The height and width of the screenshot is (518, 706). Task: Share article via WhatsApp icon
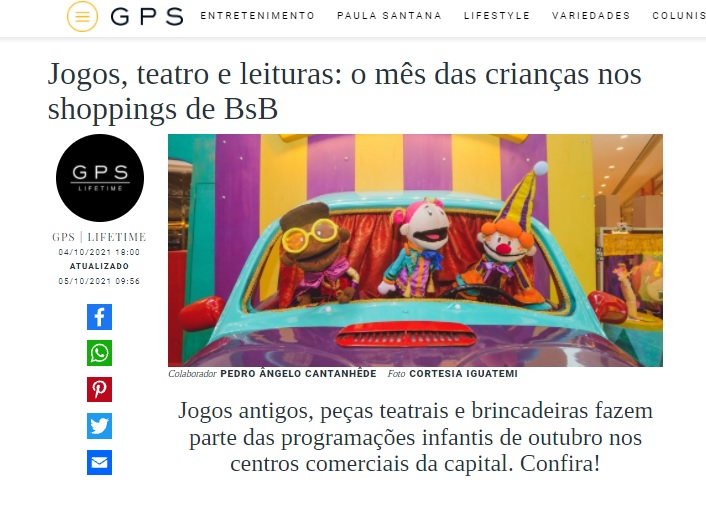tap(100, 353)
